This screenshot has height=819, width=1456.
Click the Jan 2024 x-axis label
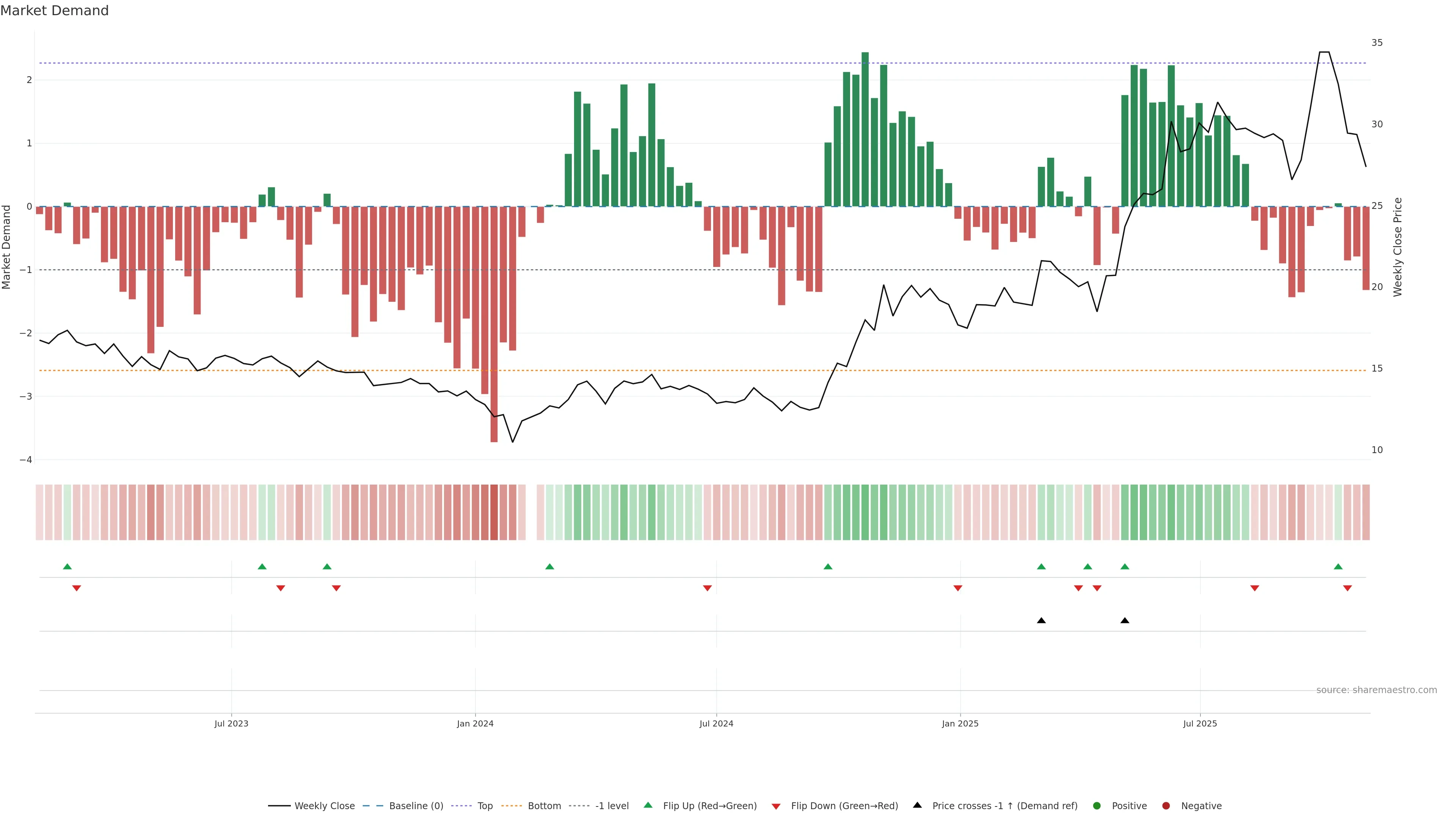(475, 723)
